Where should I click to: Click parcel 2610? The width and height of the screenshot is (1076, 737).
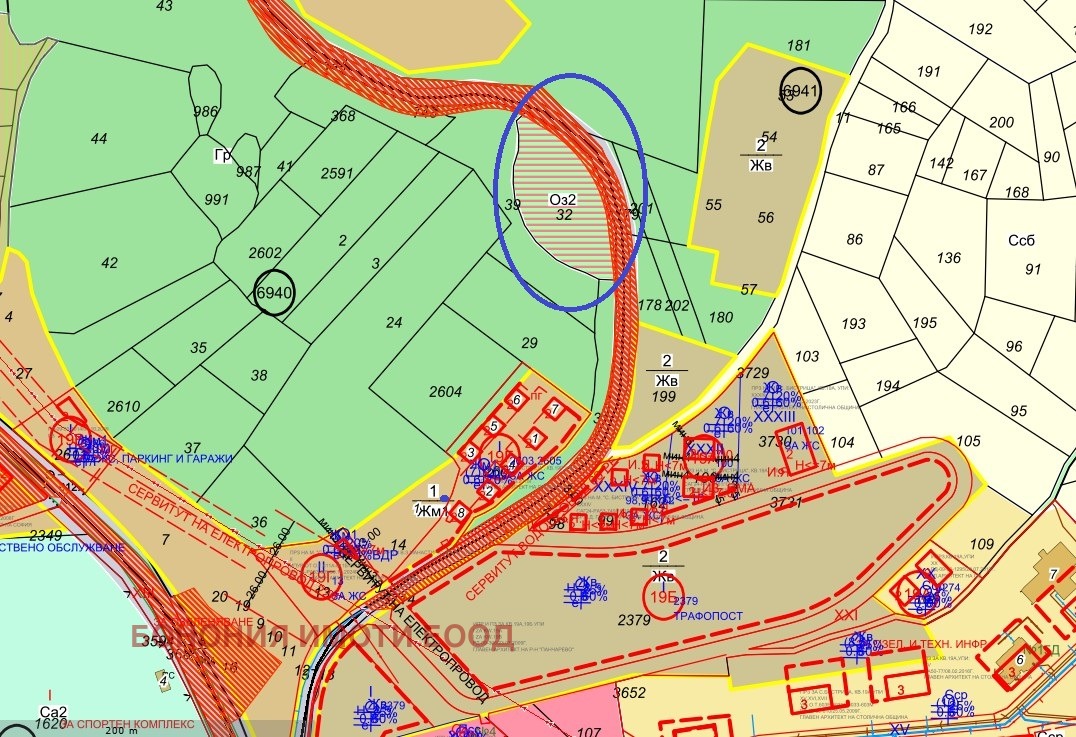(x=124, y=406)
